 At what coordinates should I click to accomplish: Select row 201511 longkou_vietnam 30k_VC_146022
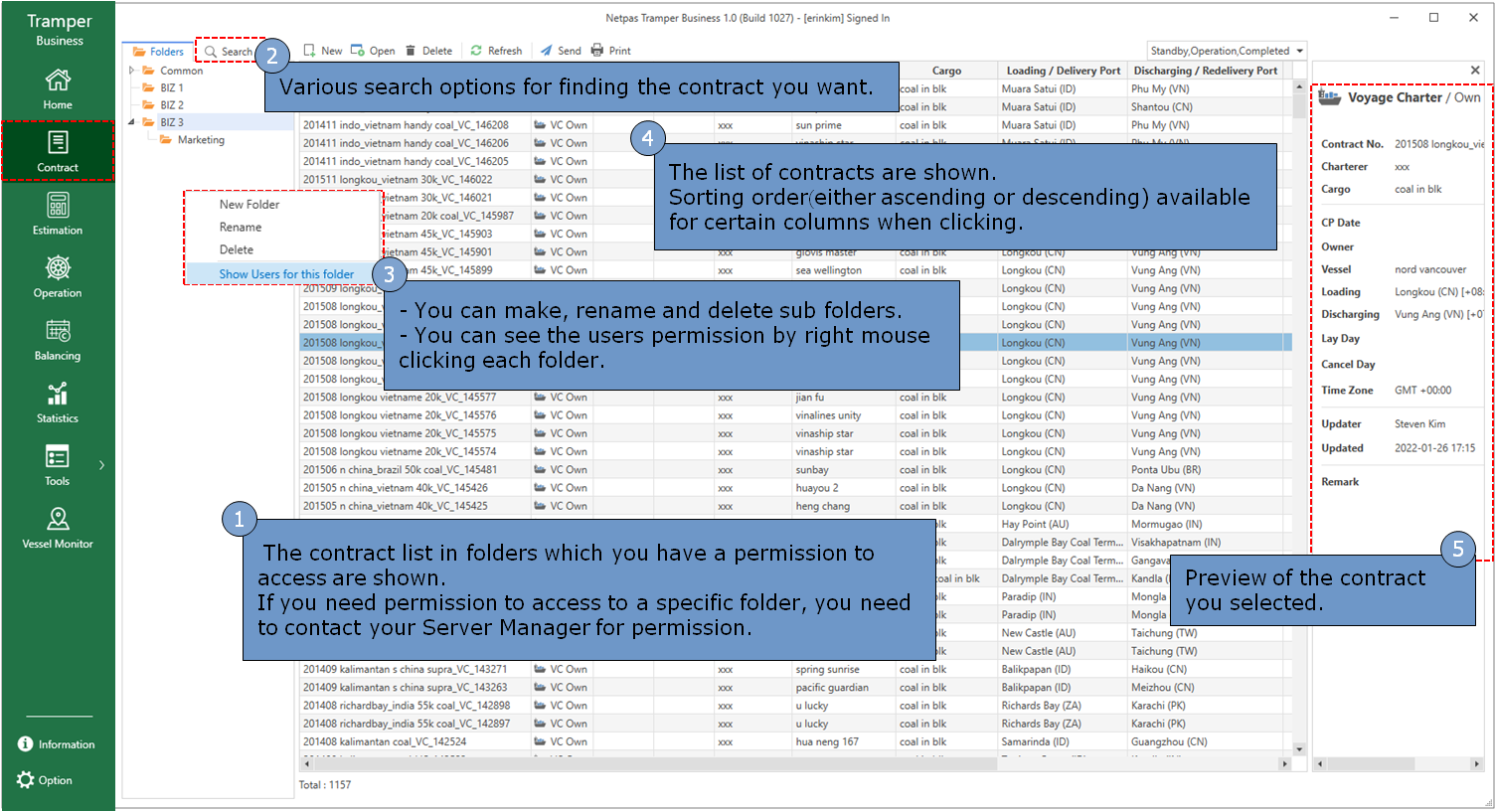[x=398, y=179]
